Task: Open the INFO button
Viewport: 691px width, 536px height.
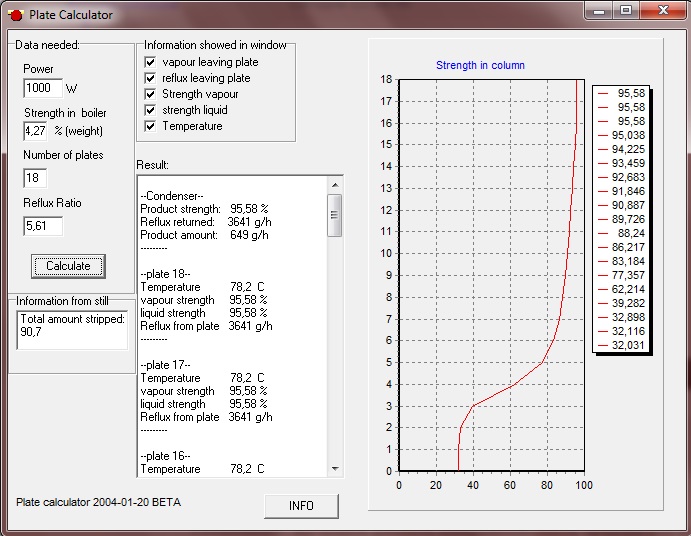Action: click(301, 506)
